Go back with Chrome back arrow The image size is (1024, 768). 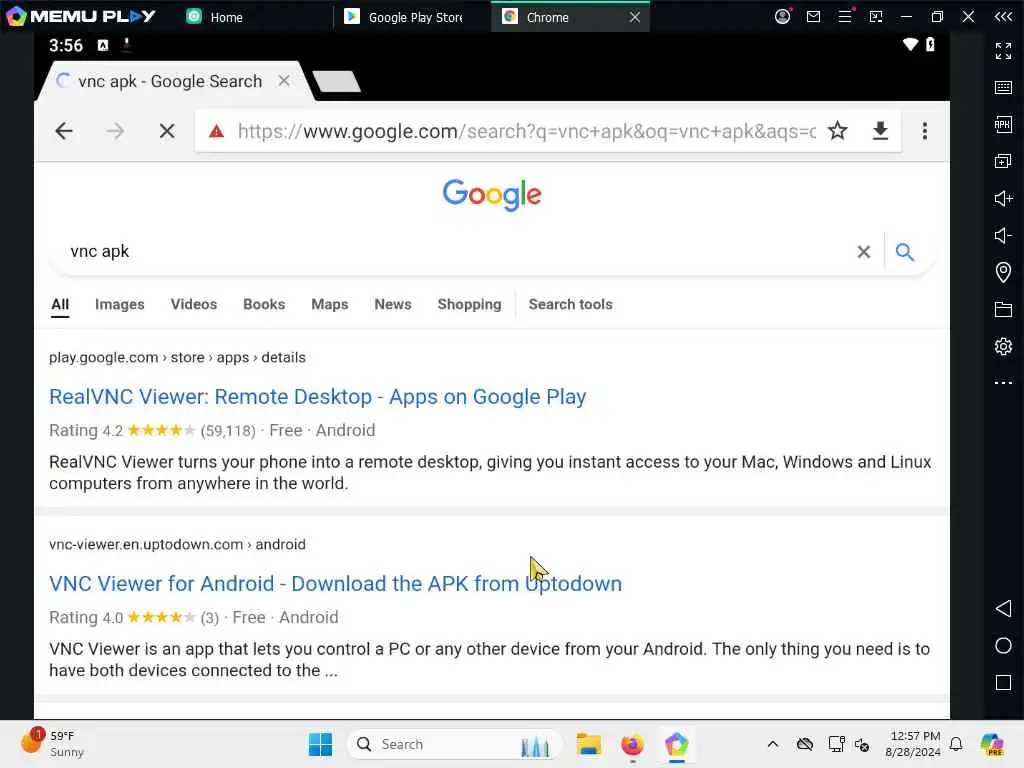coord(64,131)
